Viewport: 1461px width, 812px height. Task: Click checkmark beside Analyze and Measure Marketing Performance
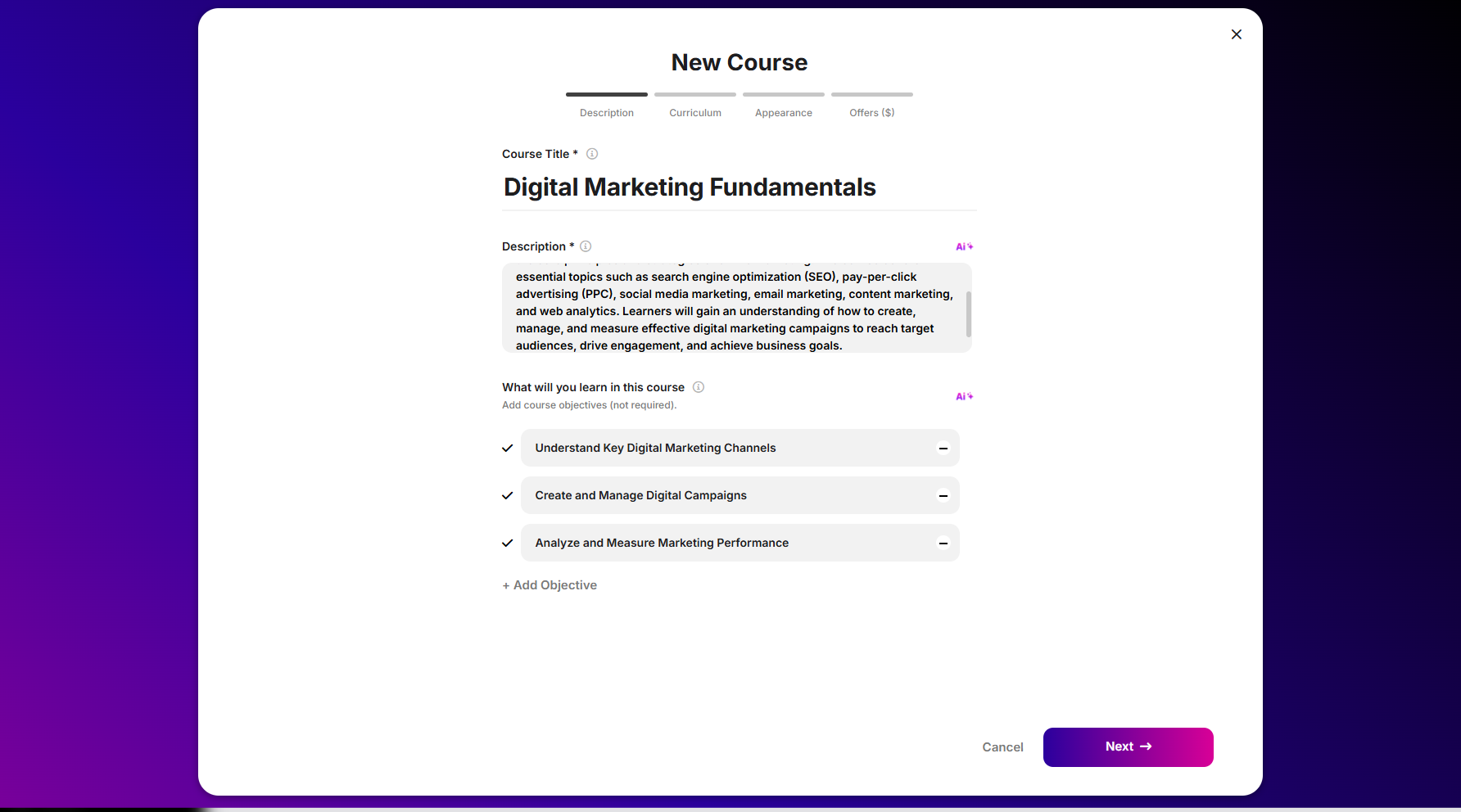(x=508, y=543)
